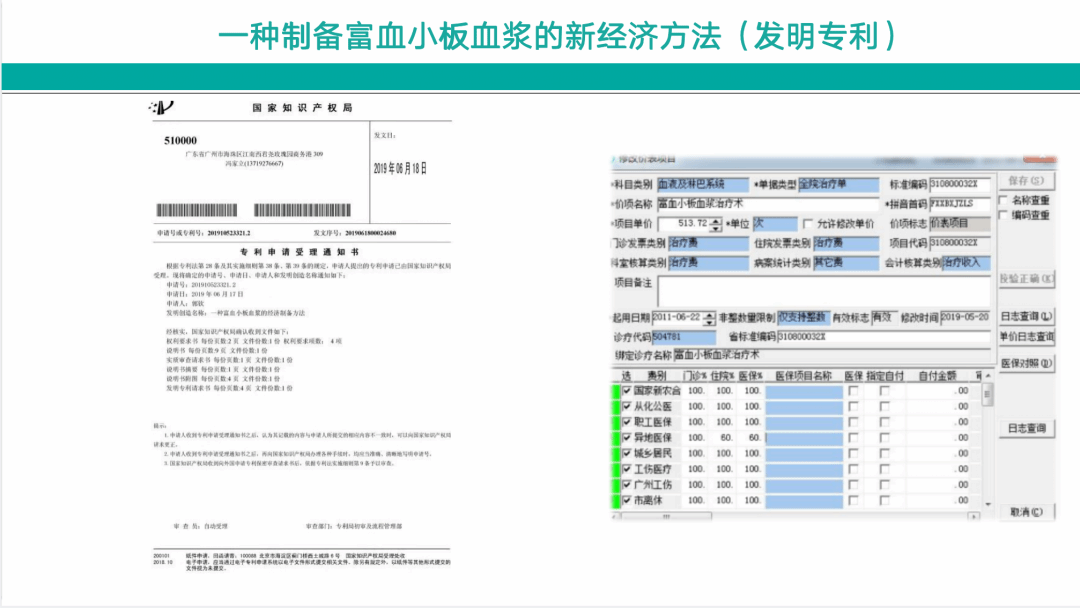Click inside the 项目备注 text area

[820, 291]
